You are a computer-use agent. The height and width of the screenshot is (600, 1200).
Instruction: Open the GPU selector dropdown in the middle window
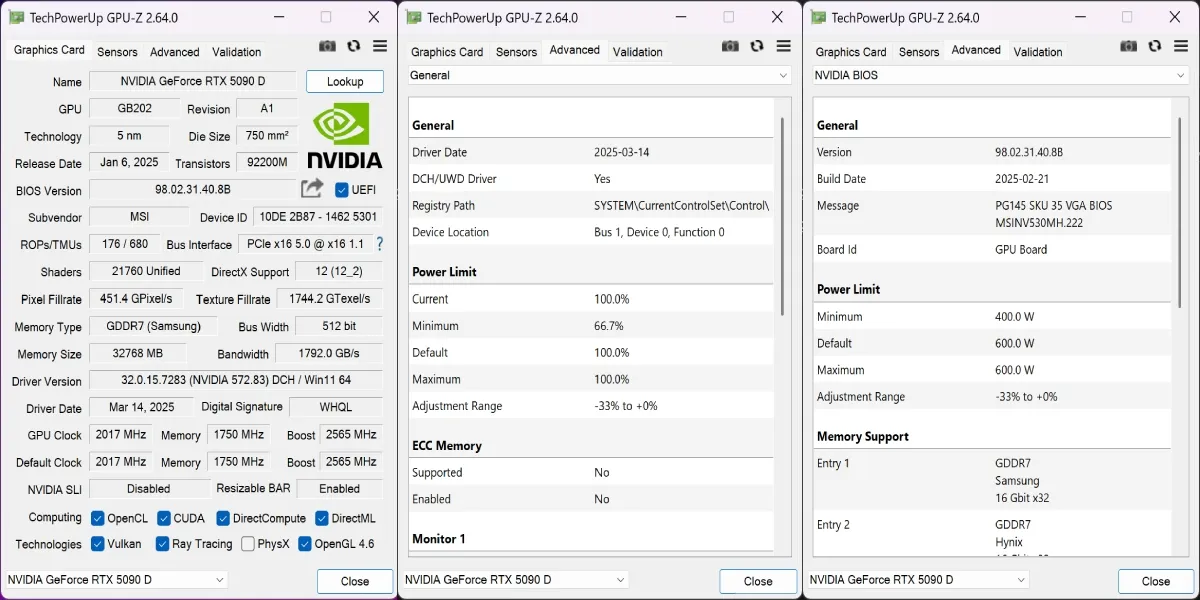coord(515,579)
